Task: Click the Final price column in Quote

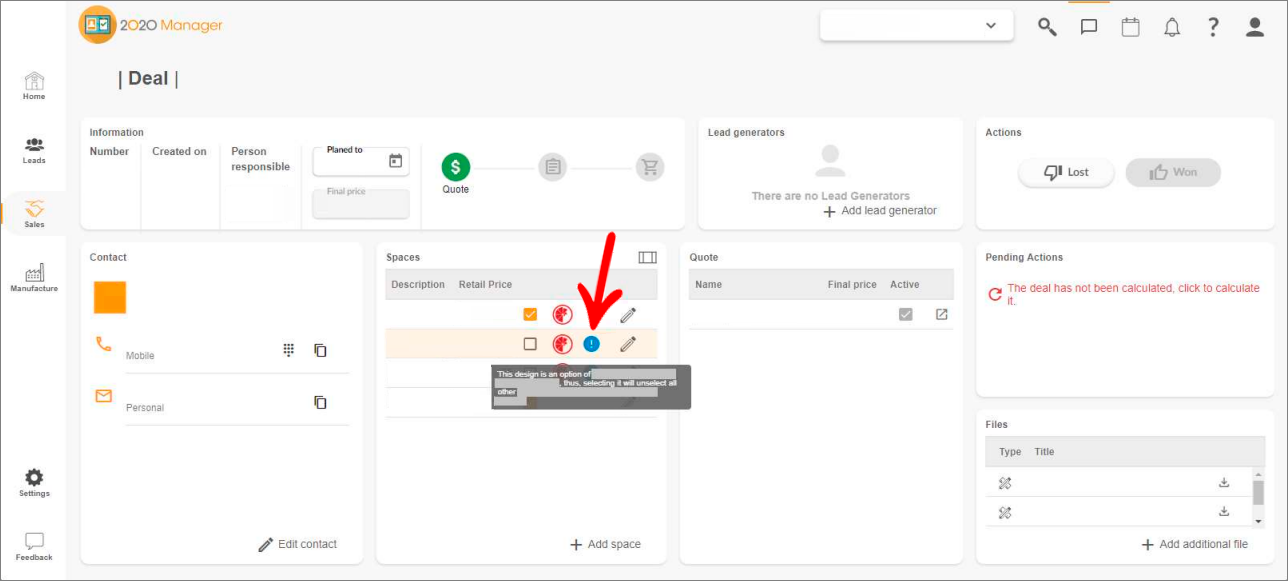Action: tap(852, 284)
